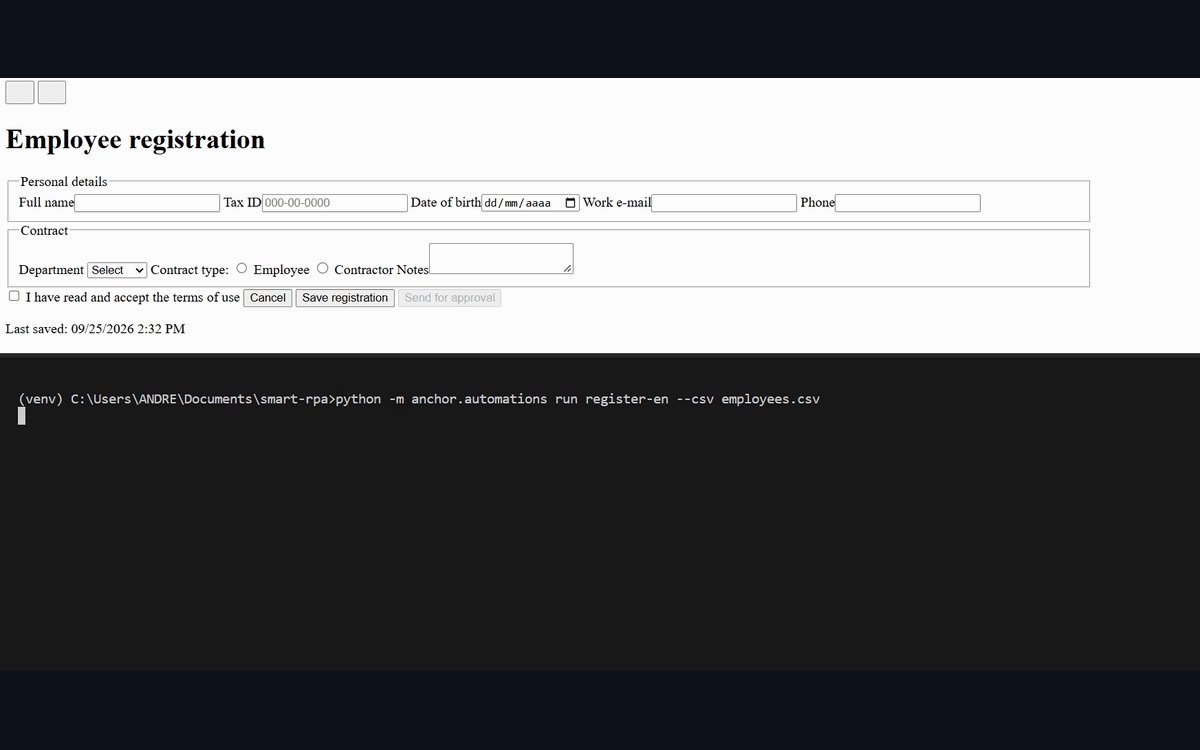Open the Date of birth calendar picker icon
The width and height of the screenshot is (1200, 750).
tap(571, 203)
